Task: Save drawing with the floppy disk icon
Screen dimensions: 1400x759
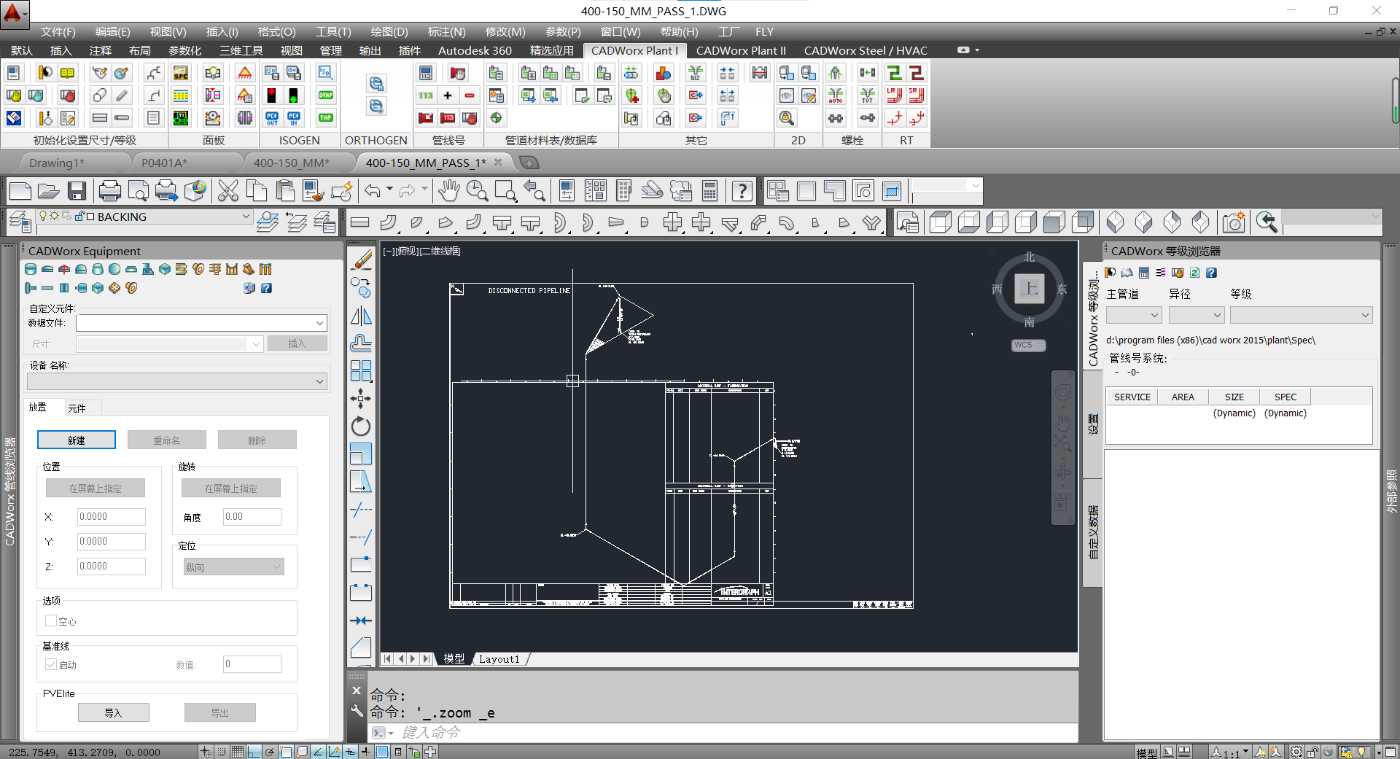Action: (x=77, y=191)
